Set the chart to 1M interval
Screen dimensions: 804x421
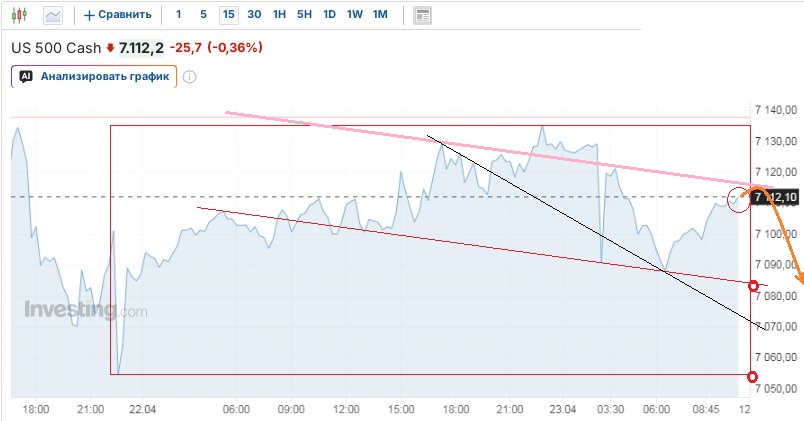(380, 15)
